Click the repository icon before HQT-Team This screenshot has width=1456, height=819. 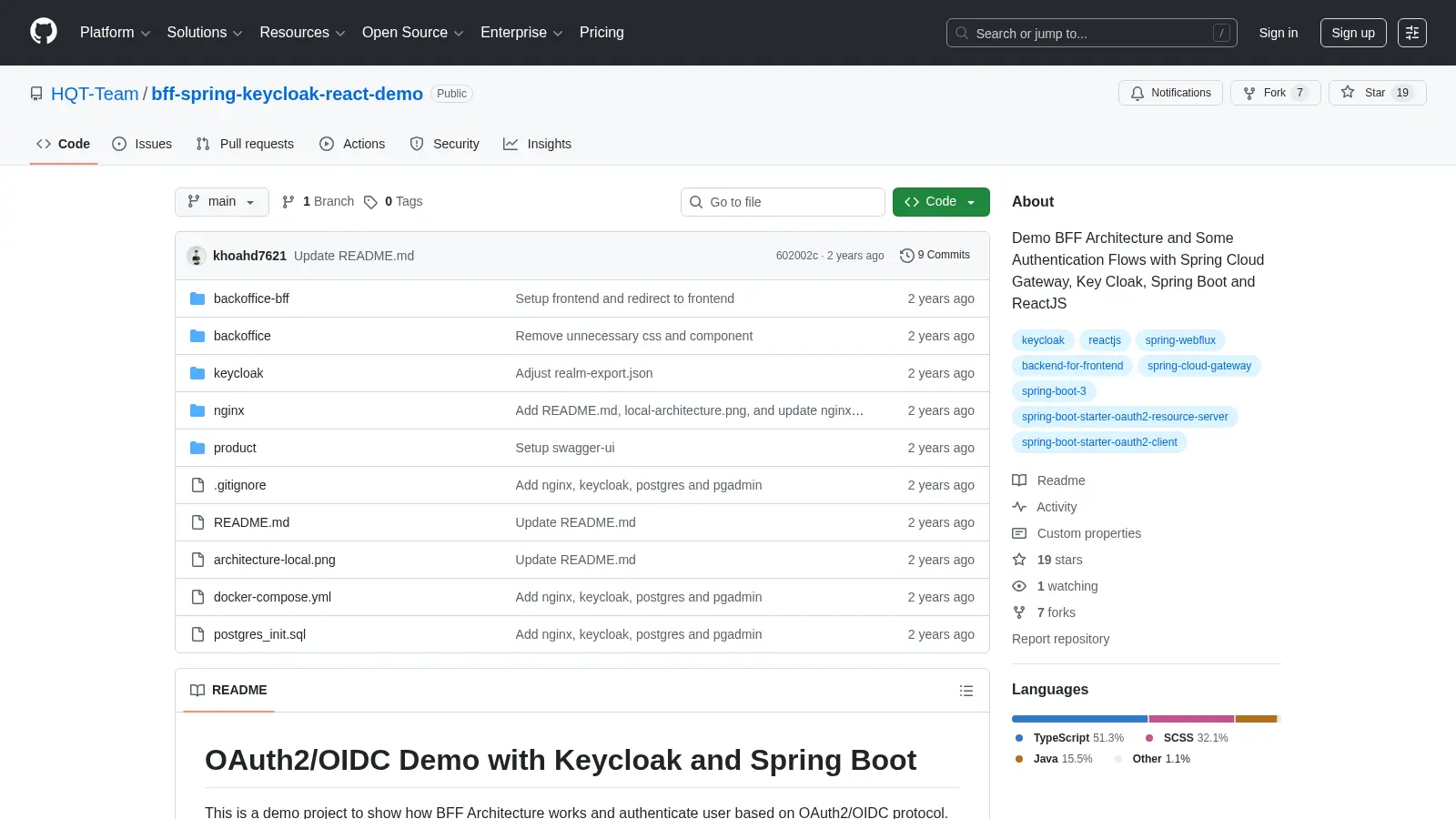click(x=36, y=94)
